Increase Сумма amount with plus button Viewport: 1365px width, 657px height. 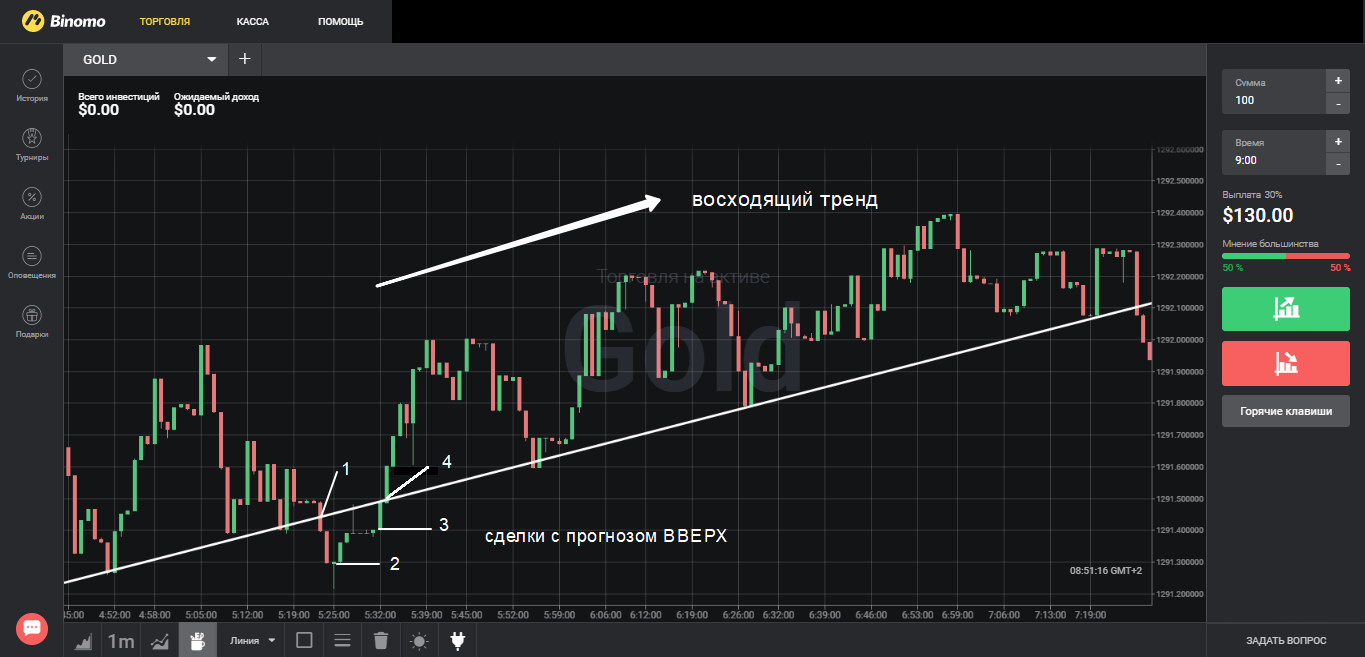(1337, 80)
